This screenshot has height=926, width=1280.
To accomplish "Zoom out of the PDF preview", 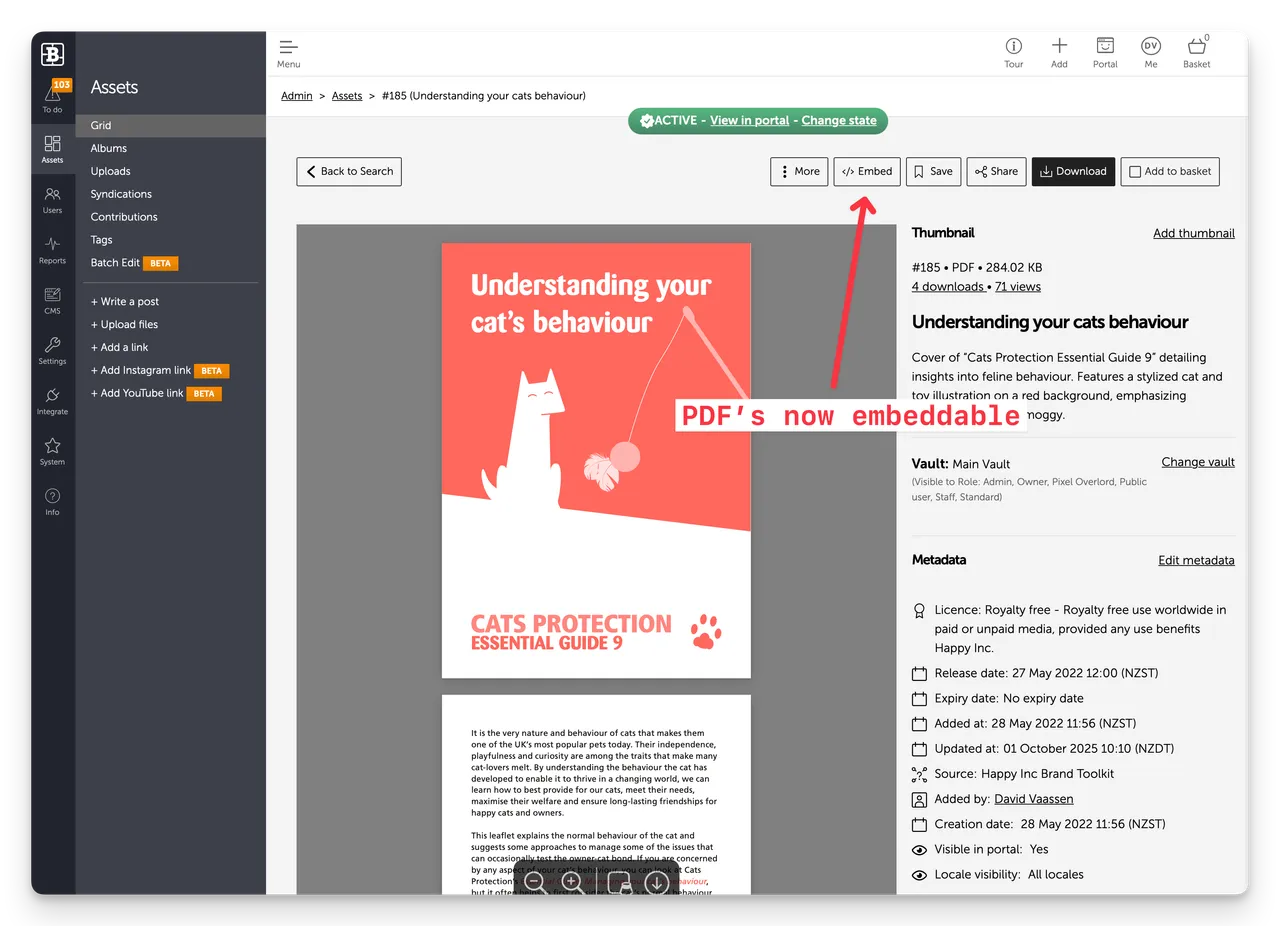I will point(535,882).
